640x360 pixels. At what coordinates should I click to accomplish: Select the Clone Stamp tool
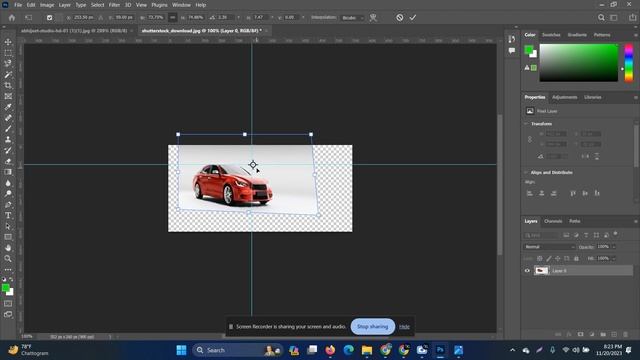coord(8,140)
